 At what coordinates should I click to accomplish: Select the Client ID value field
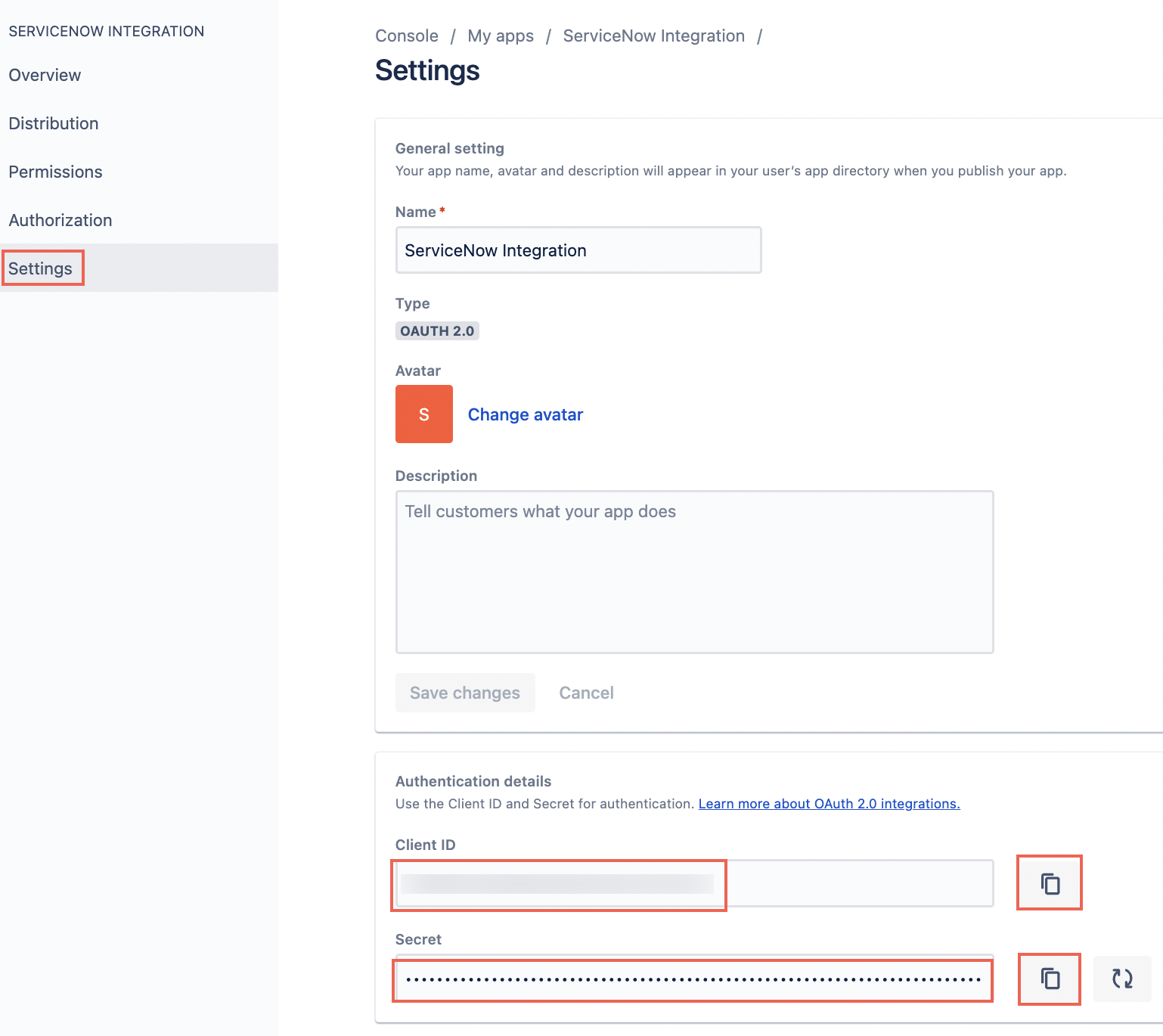(x=694, y=883)
